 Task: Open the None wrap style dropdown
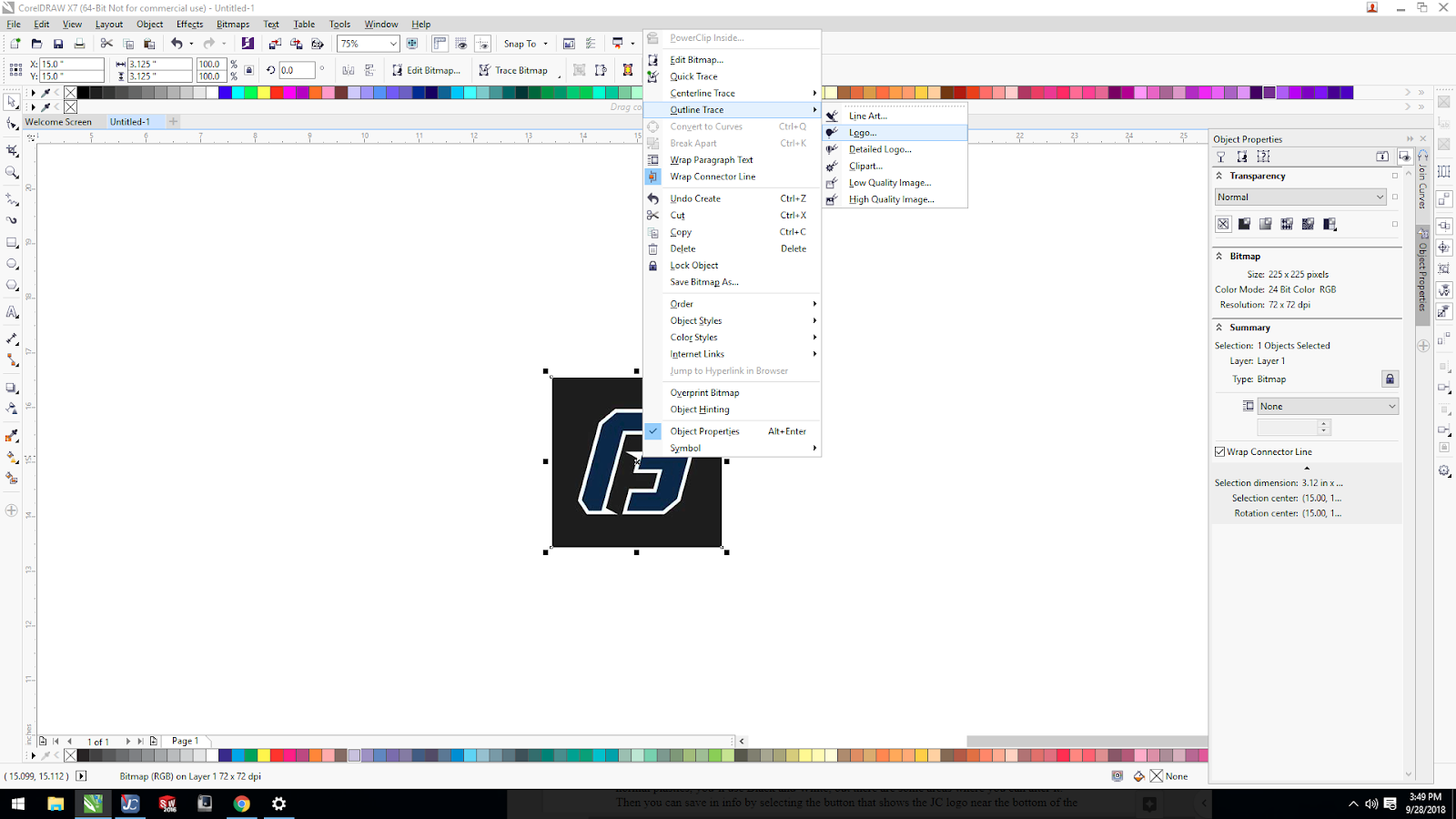(x=1328, y=406)
